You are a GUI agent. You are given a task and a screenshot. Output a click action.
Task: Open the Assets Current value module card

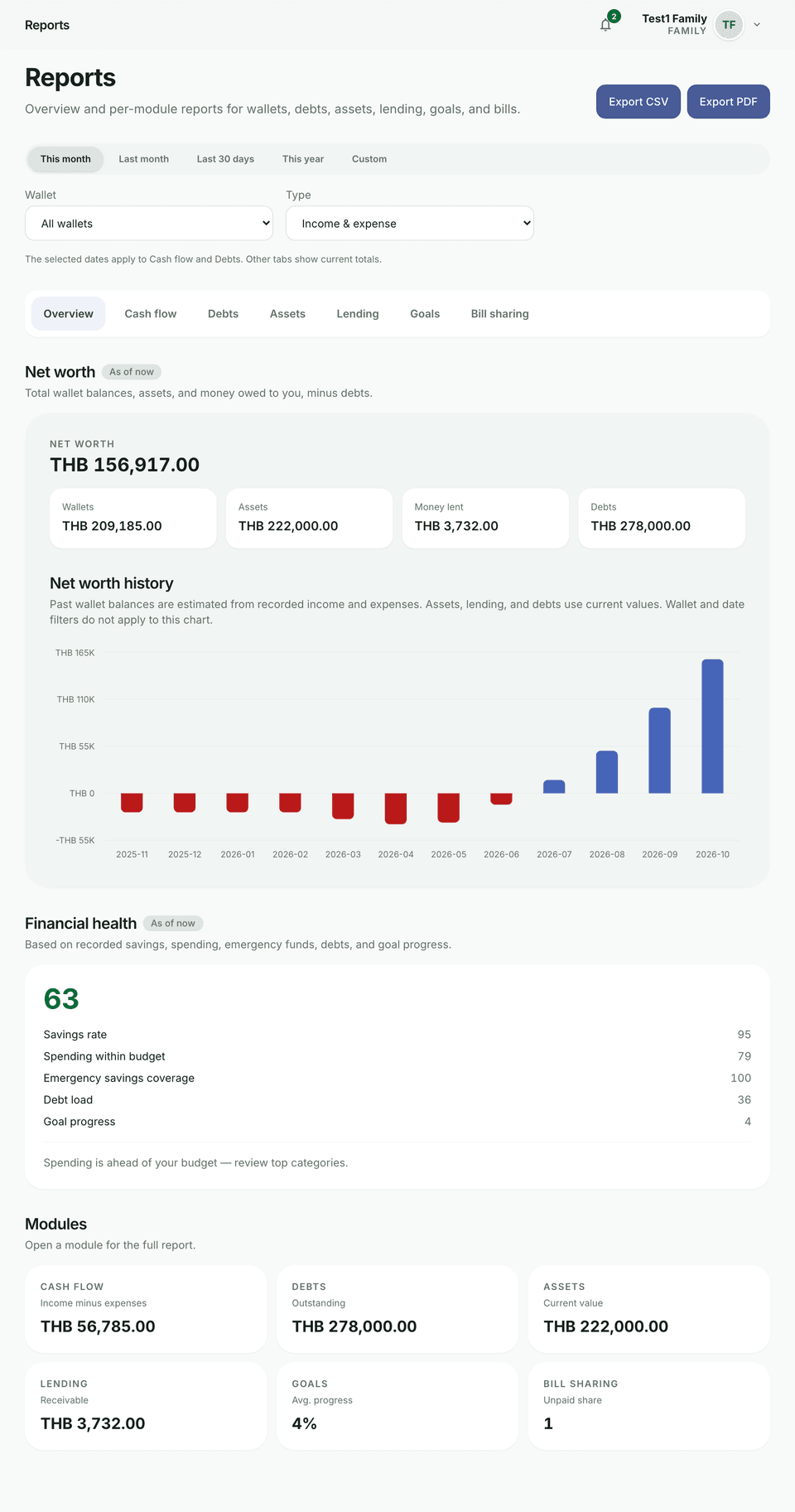click(x=649, y=1309)
